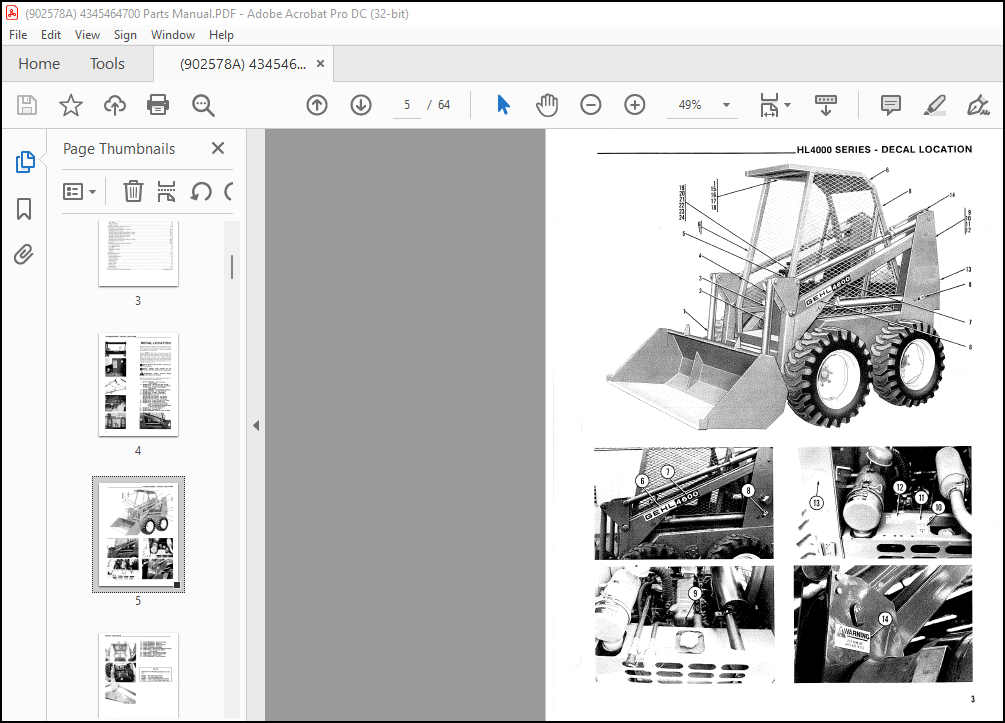Image resolution: width=1005 pixels, height=723 pixels.
Task: Open Page Thumbnails sidebar icon
Action: click(25, 162)
